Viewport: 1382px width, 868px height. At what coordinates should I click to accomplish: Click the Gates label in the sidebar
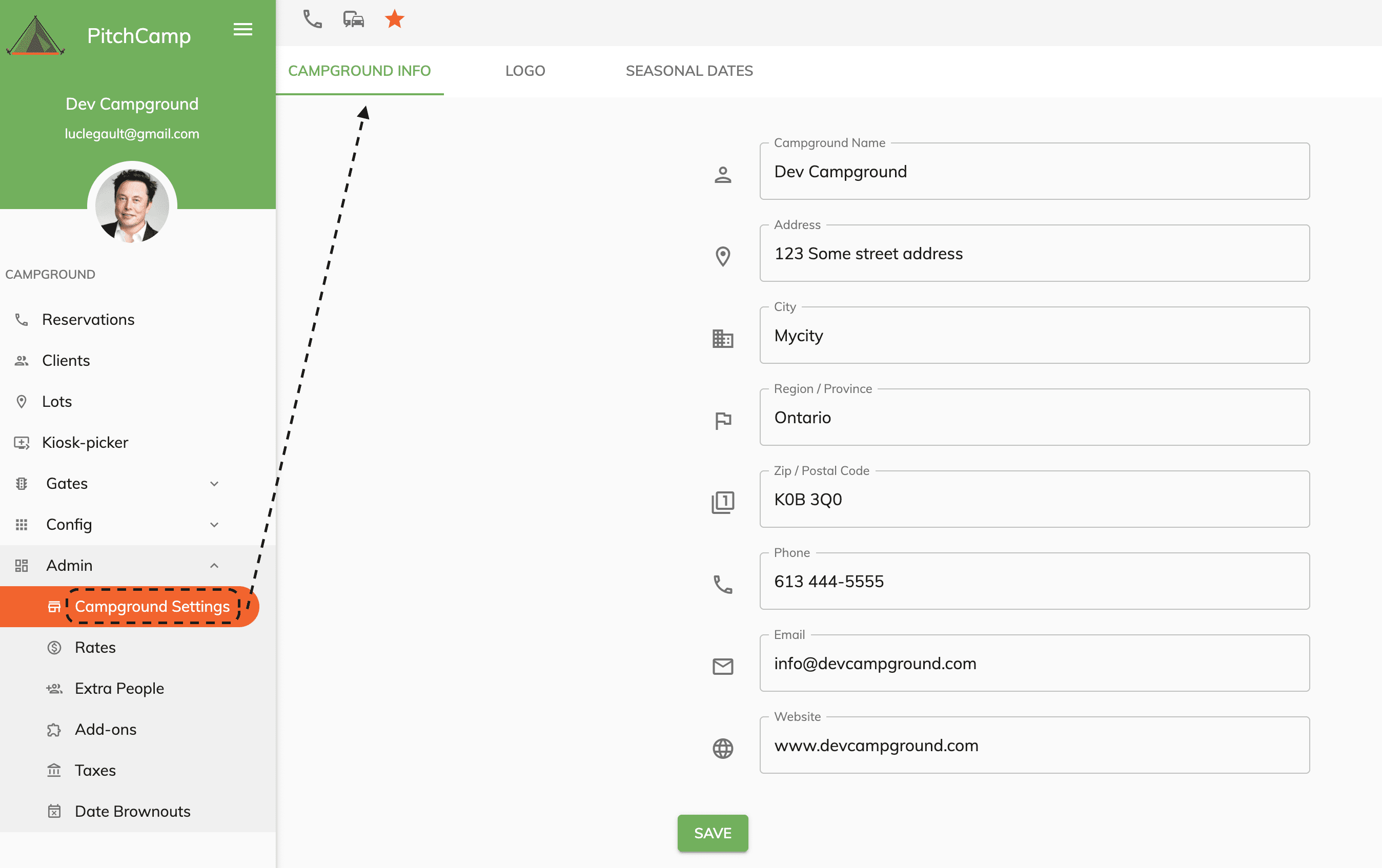[x=67, y=484]
